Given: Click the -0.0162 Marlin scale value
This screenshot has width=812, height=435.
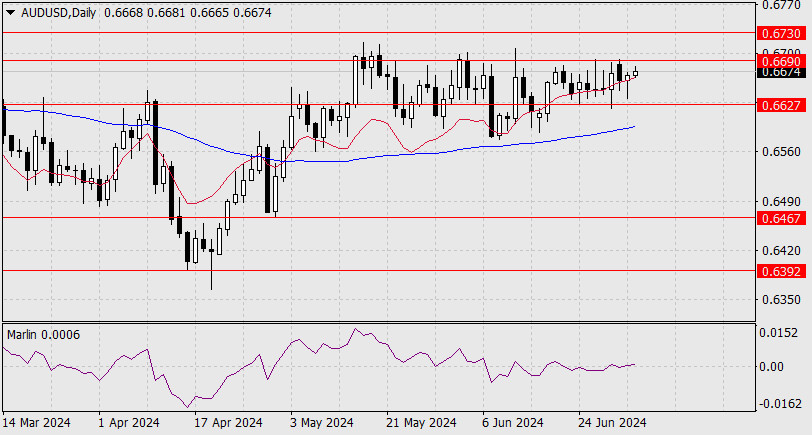Looking at the screenshot, I should pos(779,404).
